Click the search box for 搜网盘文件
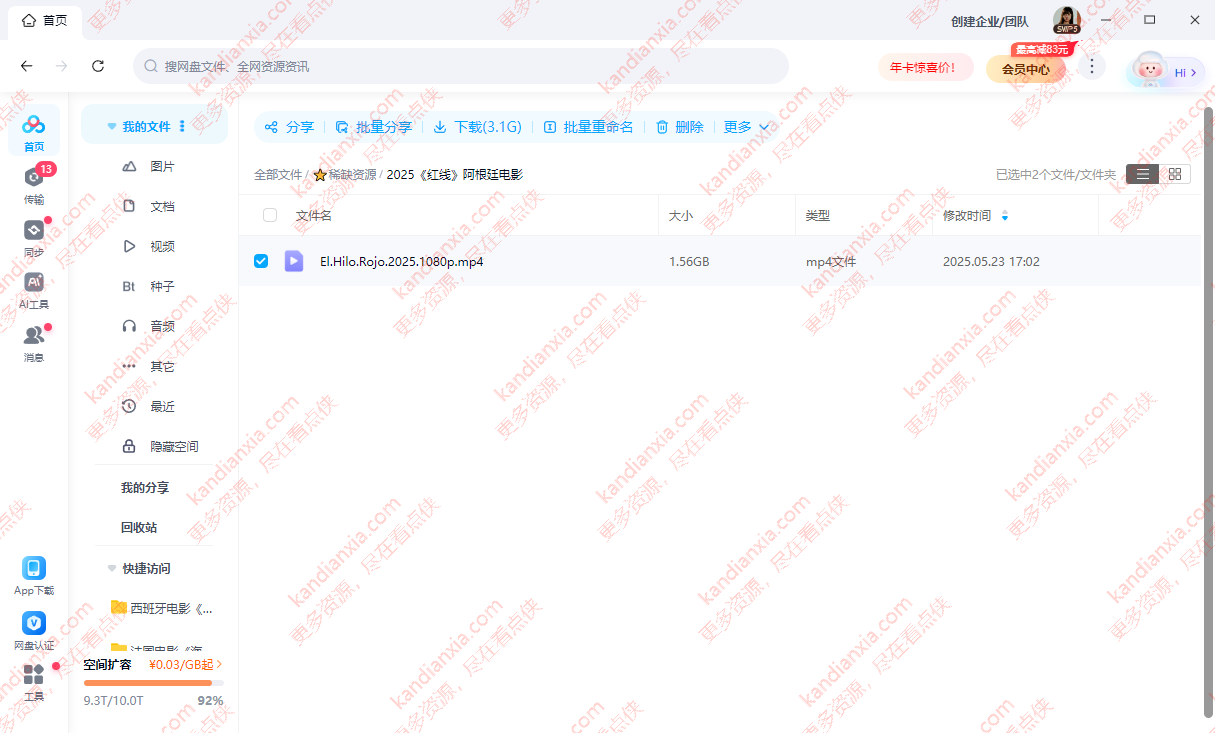This screenshot has height=733, width=1215. click(460, 66)
